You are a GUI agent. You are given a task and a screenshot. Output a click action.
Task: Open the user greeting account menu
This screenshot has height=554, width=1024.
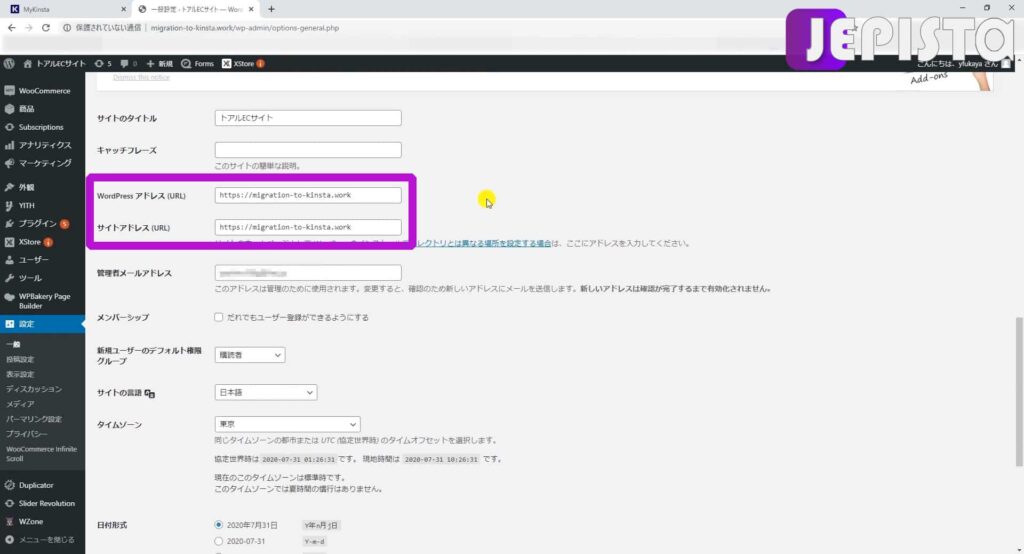tap(963, 63)
